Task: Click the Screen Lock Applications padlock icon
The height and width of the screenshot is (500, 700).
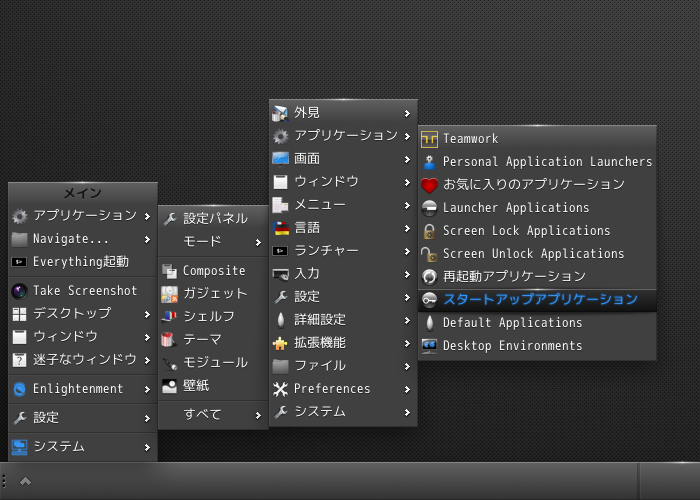Action: (429, 231)
